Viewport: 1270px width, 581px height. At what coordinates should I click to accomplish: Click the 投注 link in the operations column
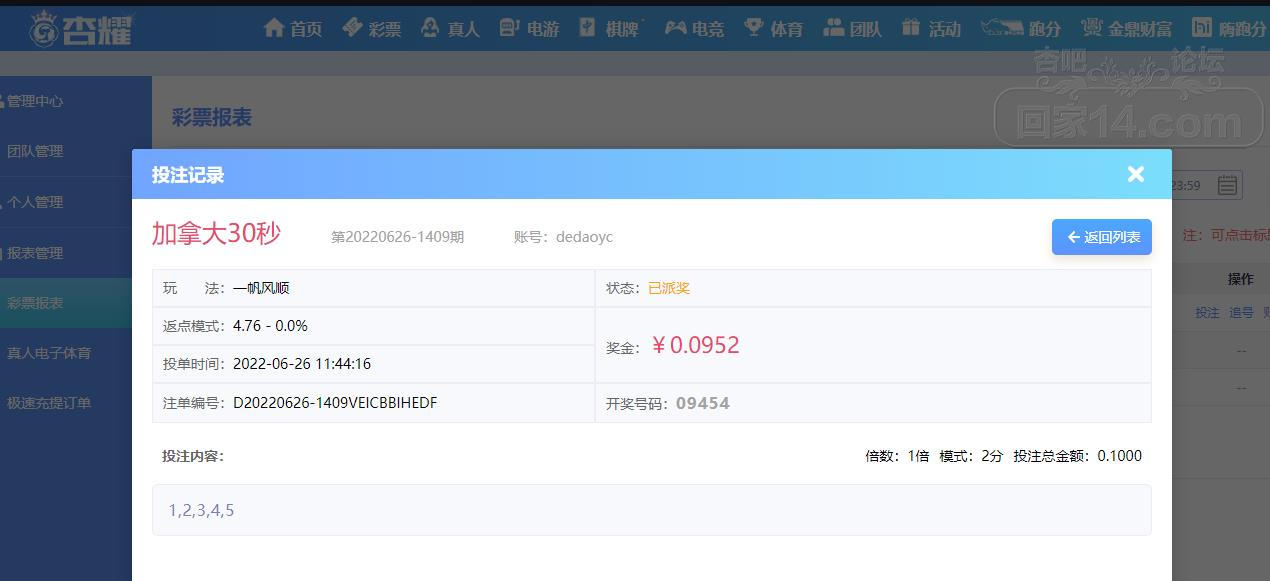[1207, 313]
